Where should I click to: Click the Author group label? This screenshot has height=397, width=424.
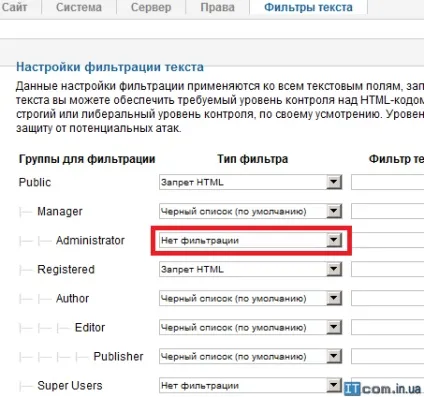pyautogui.click(x=72, y=298)
